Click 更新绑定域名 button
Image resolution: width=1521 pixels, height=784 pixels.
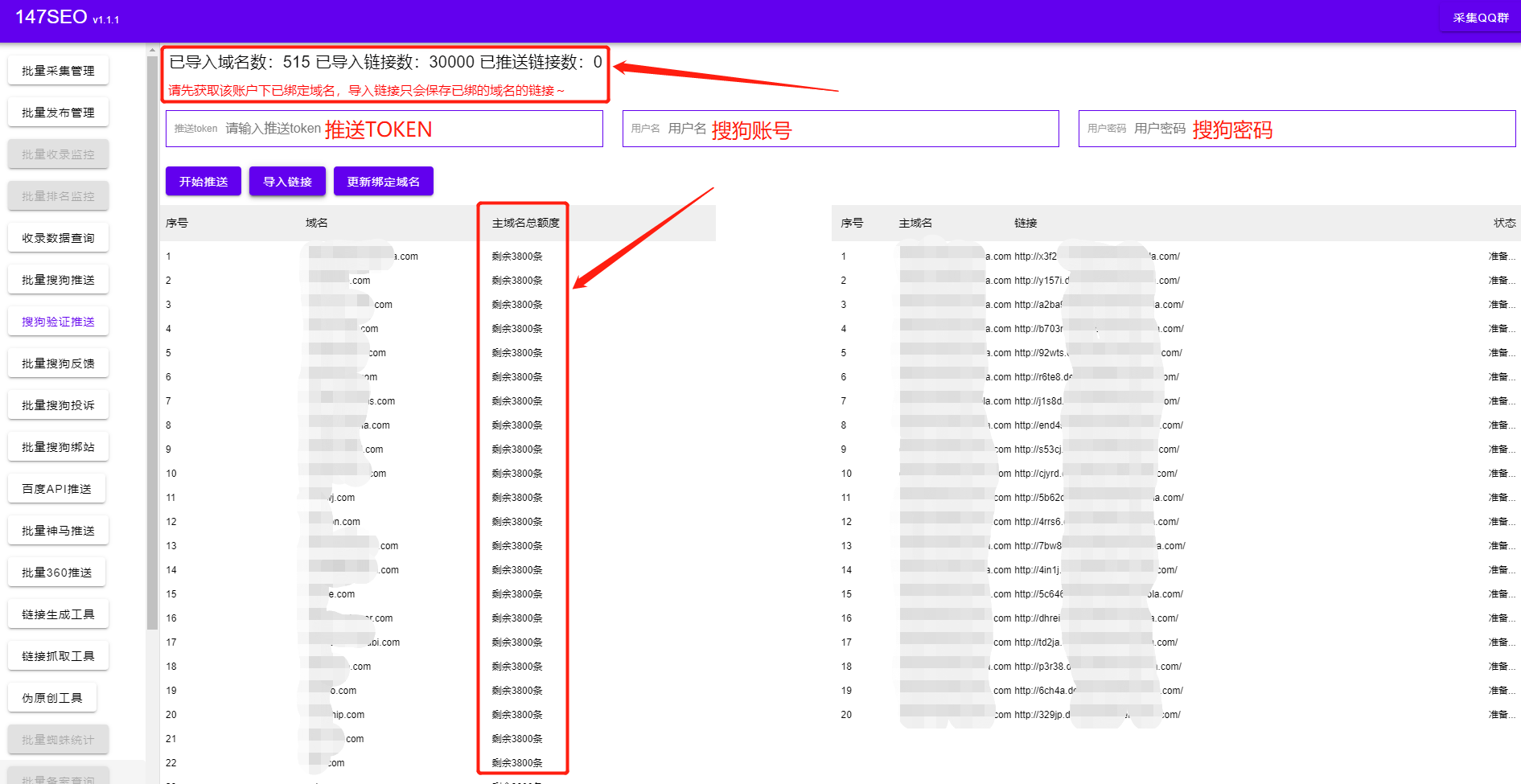click(x=384, y=182)
